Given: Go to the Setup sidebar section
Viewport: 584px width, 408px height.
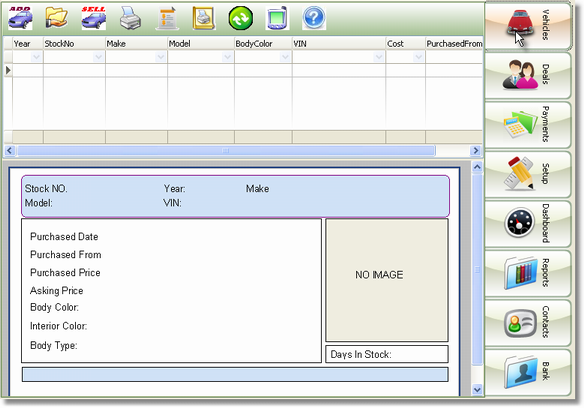Looking at the screenshot, I should (x=528, y=174).
